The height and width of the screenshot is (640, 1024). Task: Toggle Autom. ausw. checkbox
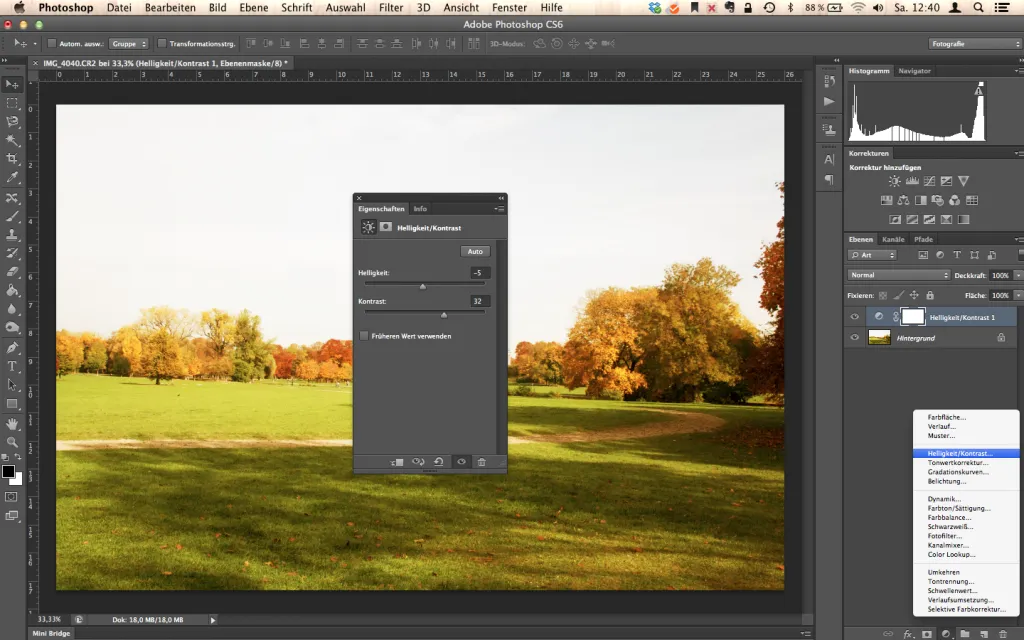[52, 44]
